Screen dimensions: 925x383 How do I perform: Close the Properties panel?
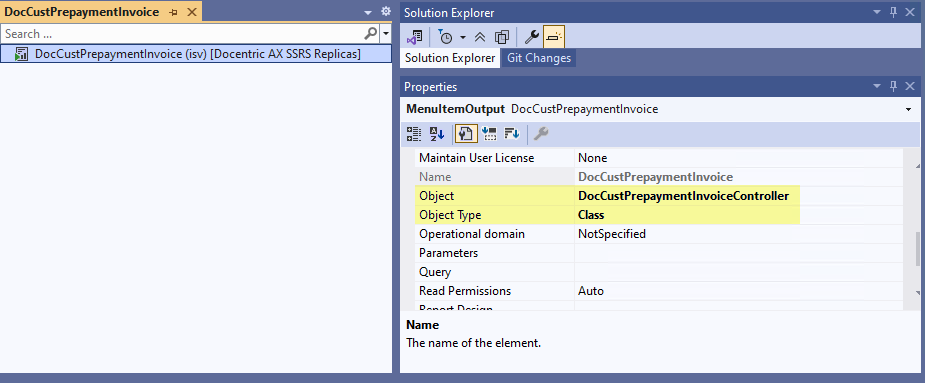point(910,87)
